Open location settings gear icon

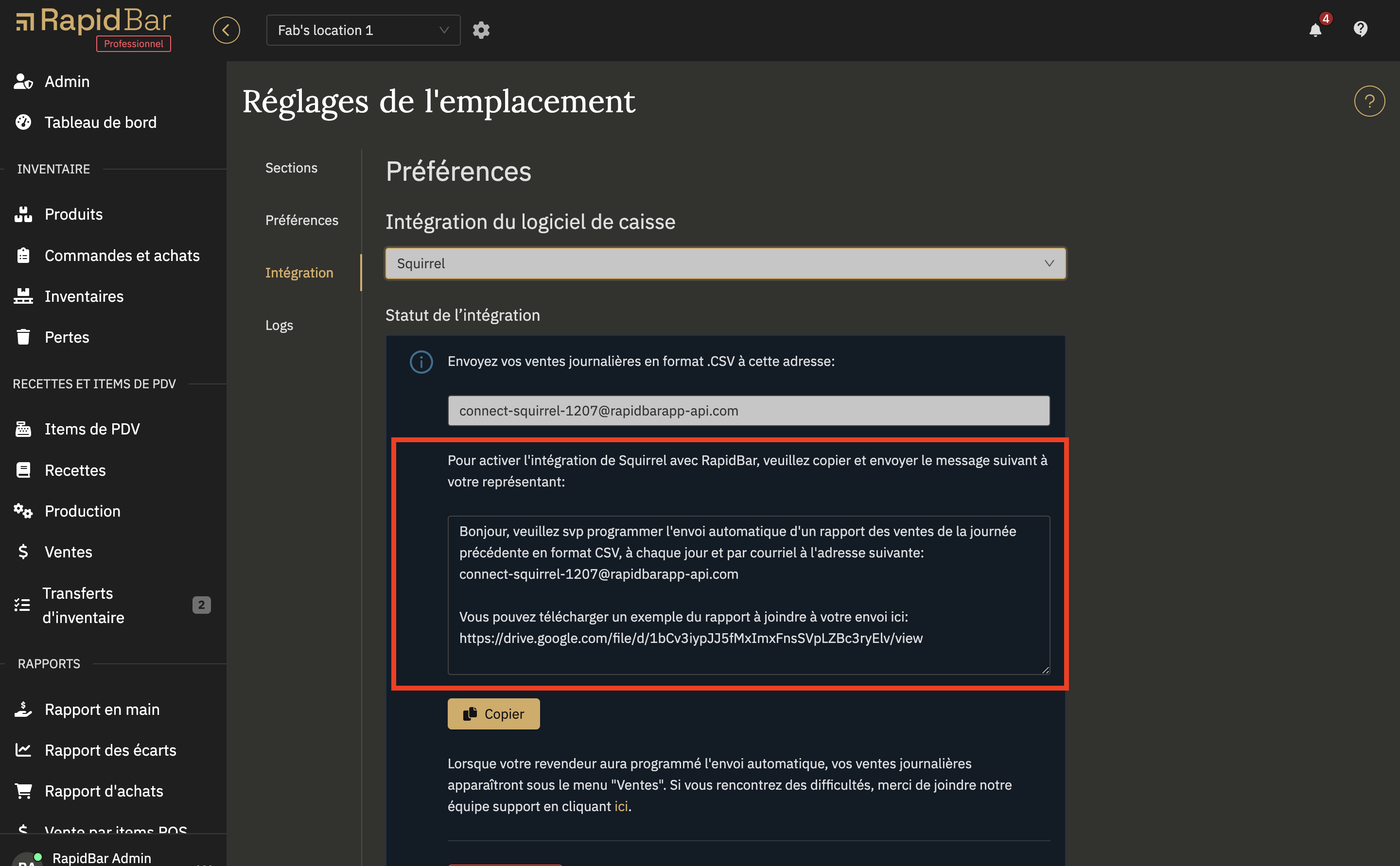[481, 30]
